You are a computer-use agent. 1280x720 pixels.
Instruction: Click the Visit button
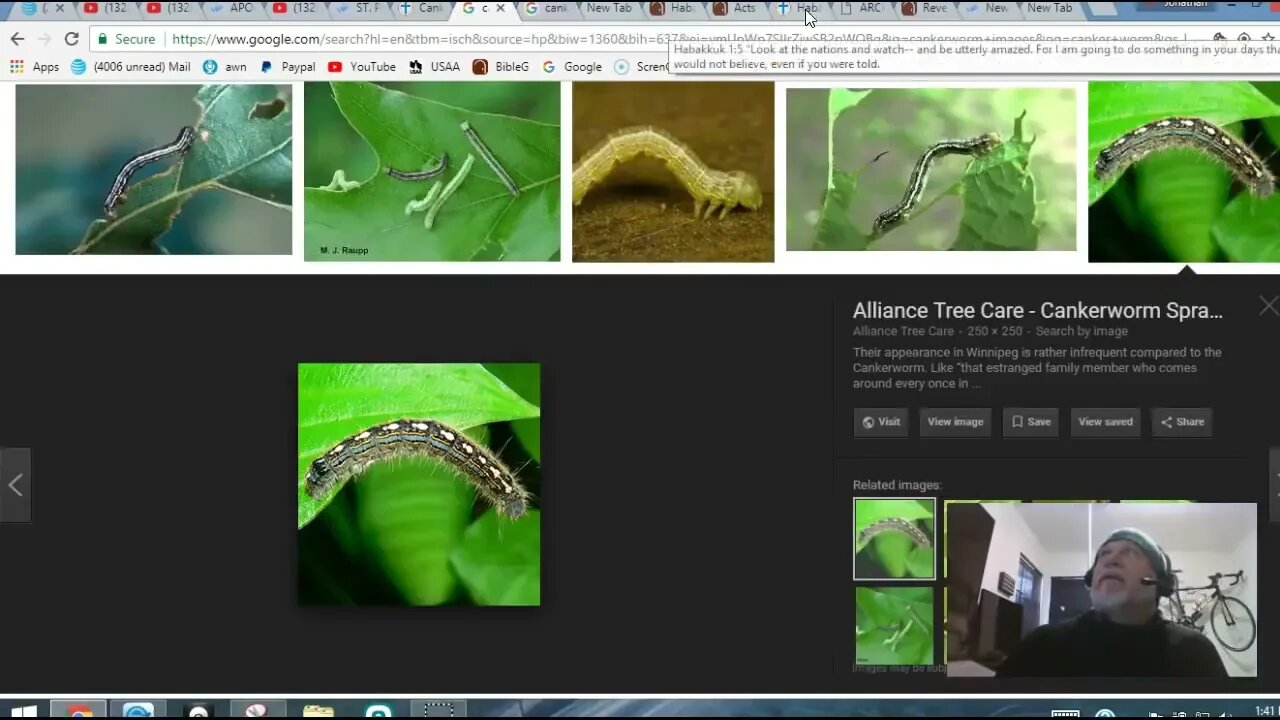pos(880,422)
